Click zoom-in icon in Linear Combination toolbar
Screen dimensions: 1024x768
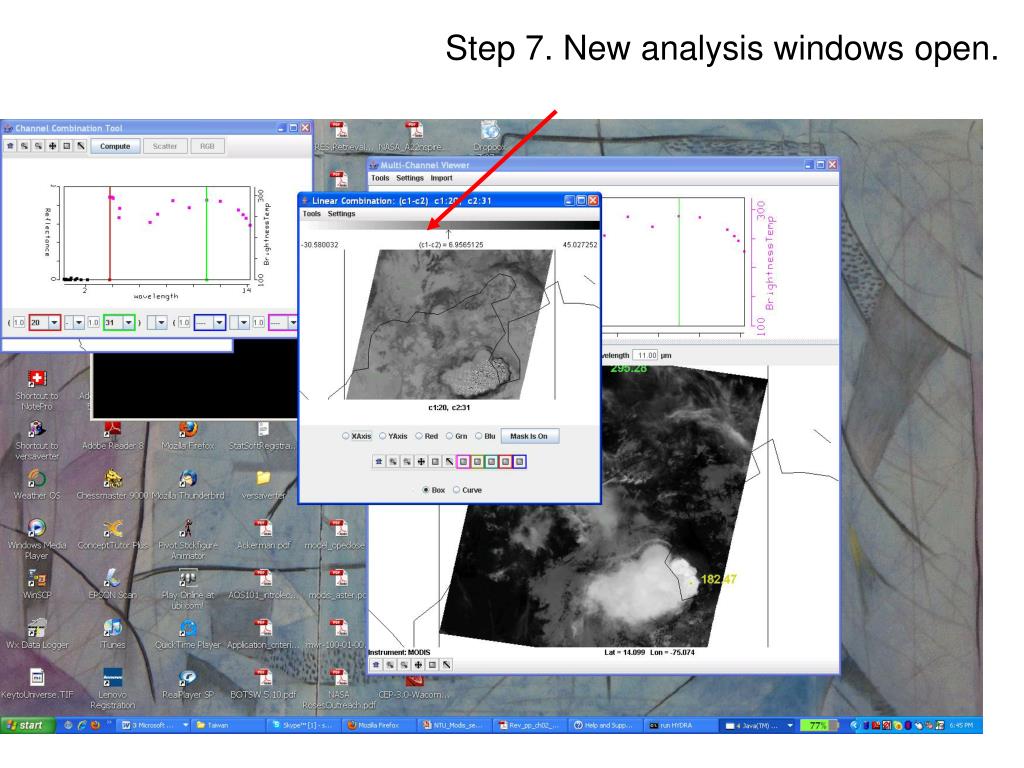393,462
